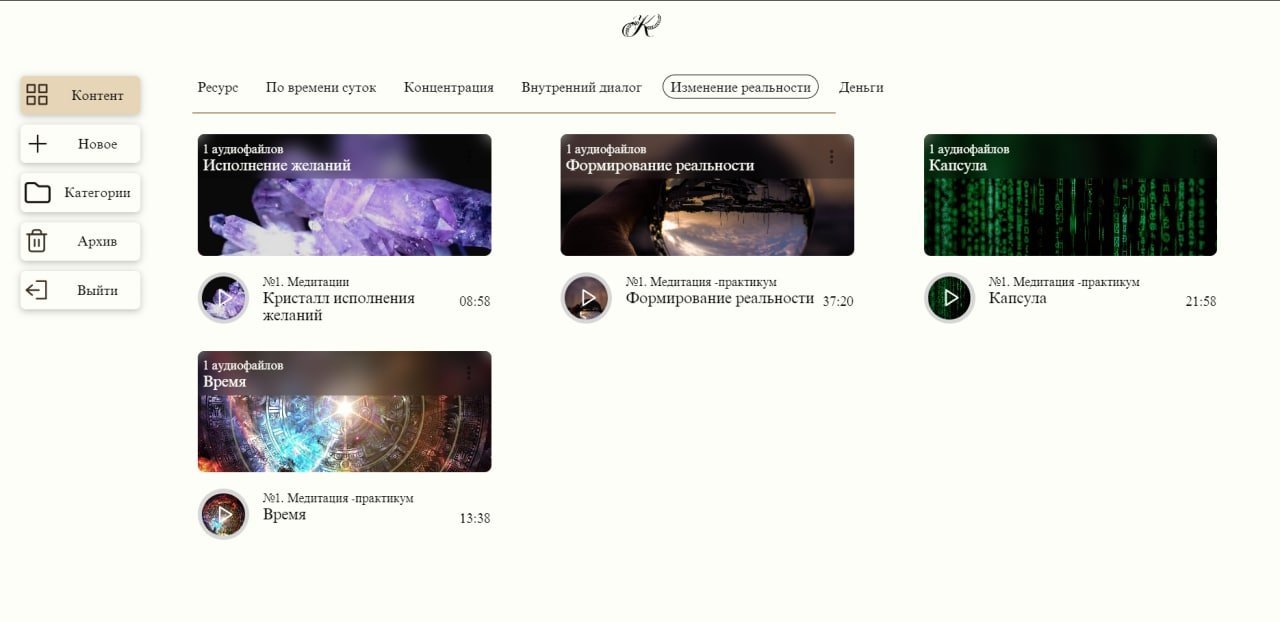Viewport: 1280px width, 622px height.
Task: Switch to the Концентрация tab
Action: click(x=449, y=87)
